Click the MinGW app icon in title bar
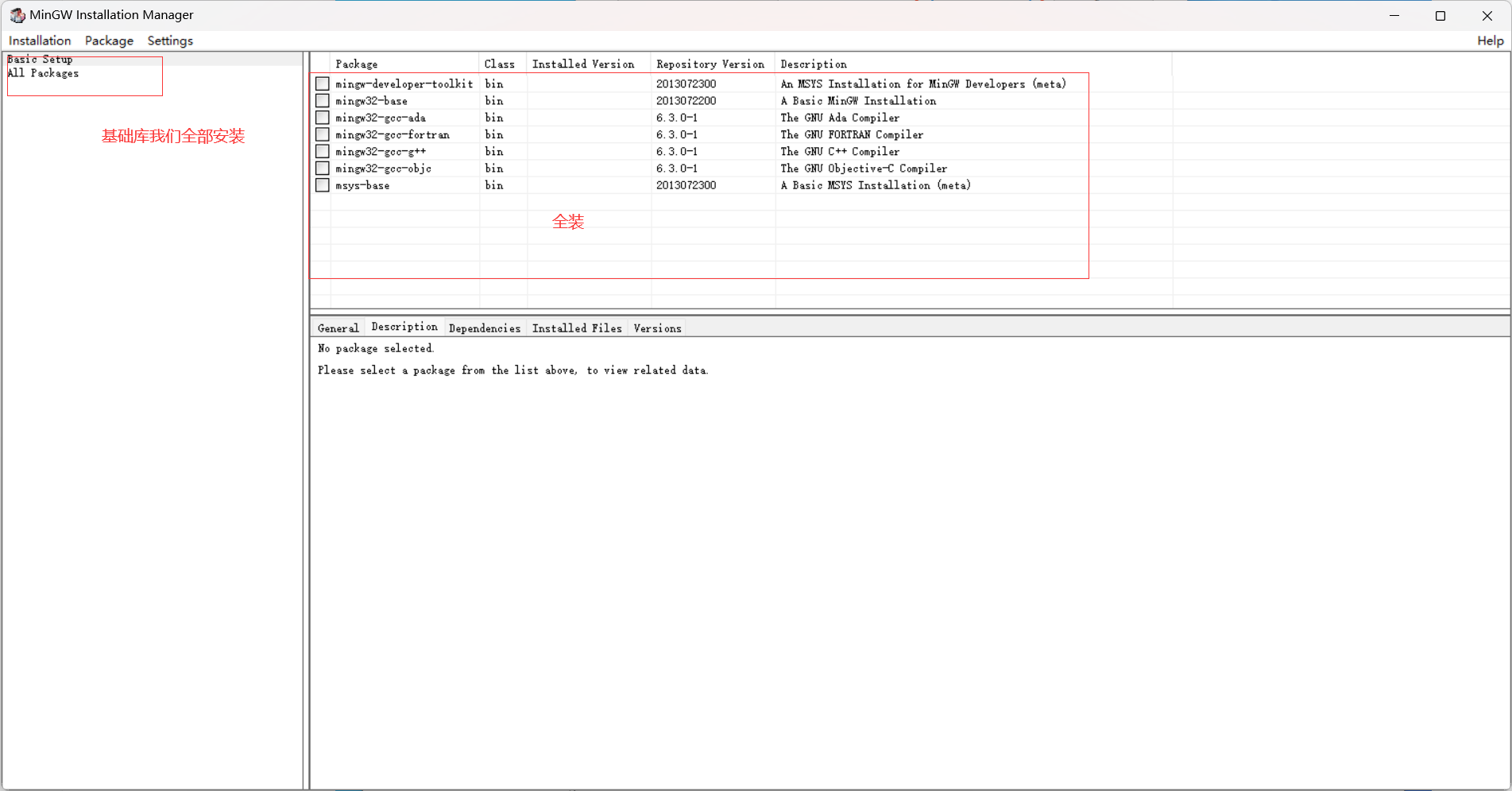Image resolution: width=1512 pixels, height=791 pixels. 17,15
